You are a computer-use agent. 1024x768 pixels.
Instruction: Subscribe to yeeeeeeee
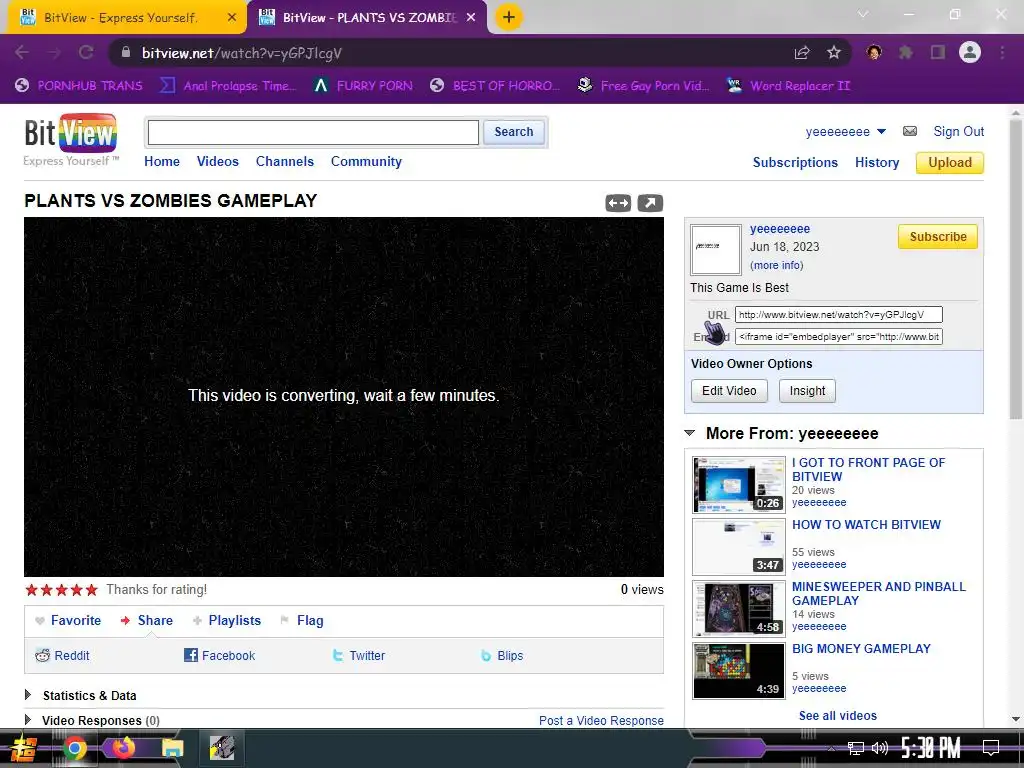pyautogui.click(x=938, y=237)
